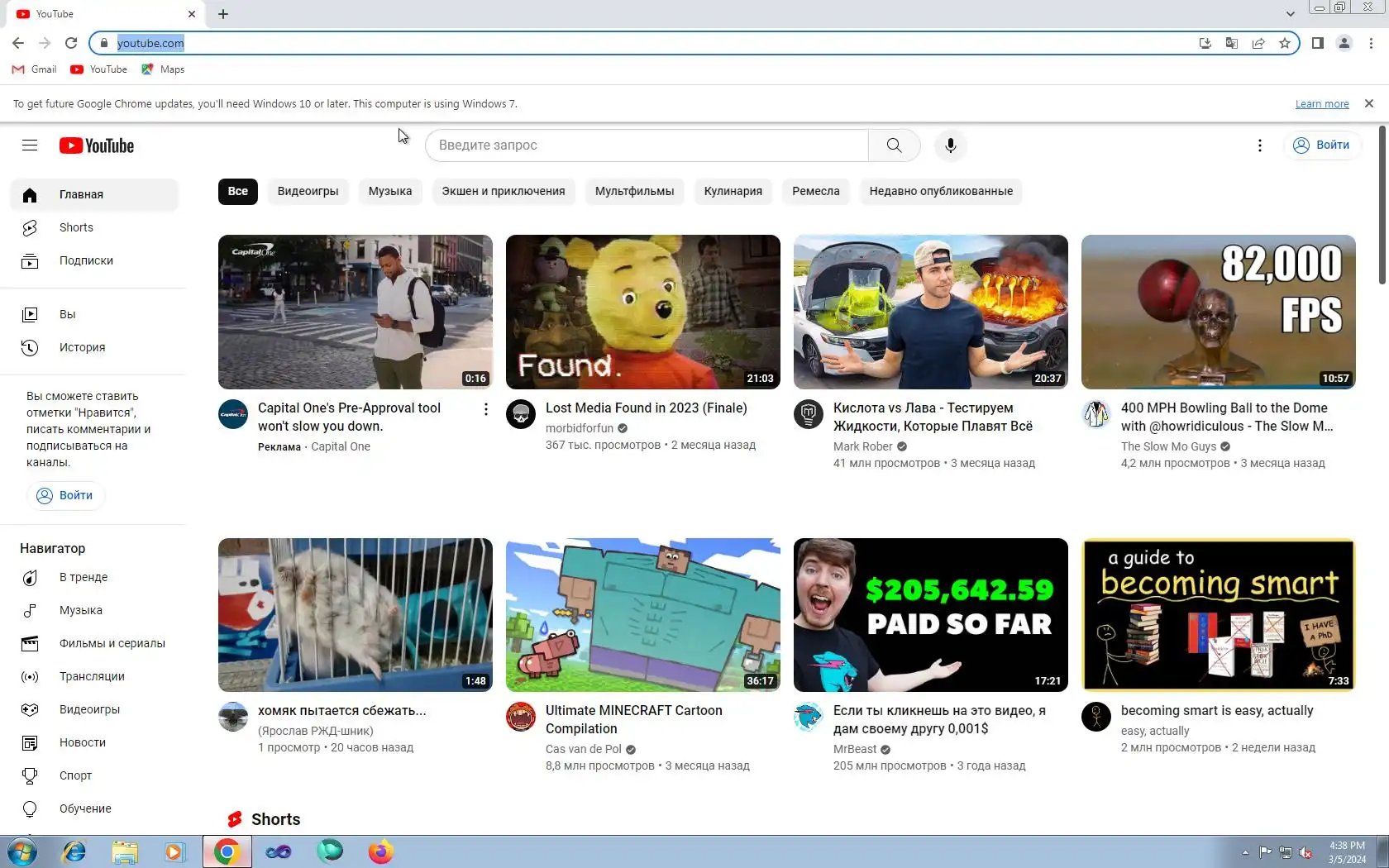The width and height of the screenshot is (1389, 868).
Task: Open the Chrome profile icon
Action: 1344,43
